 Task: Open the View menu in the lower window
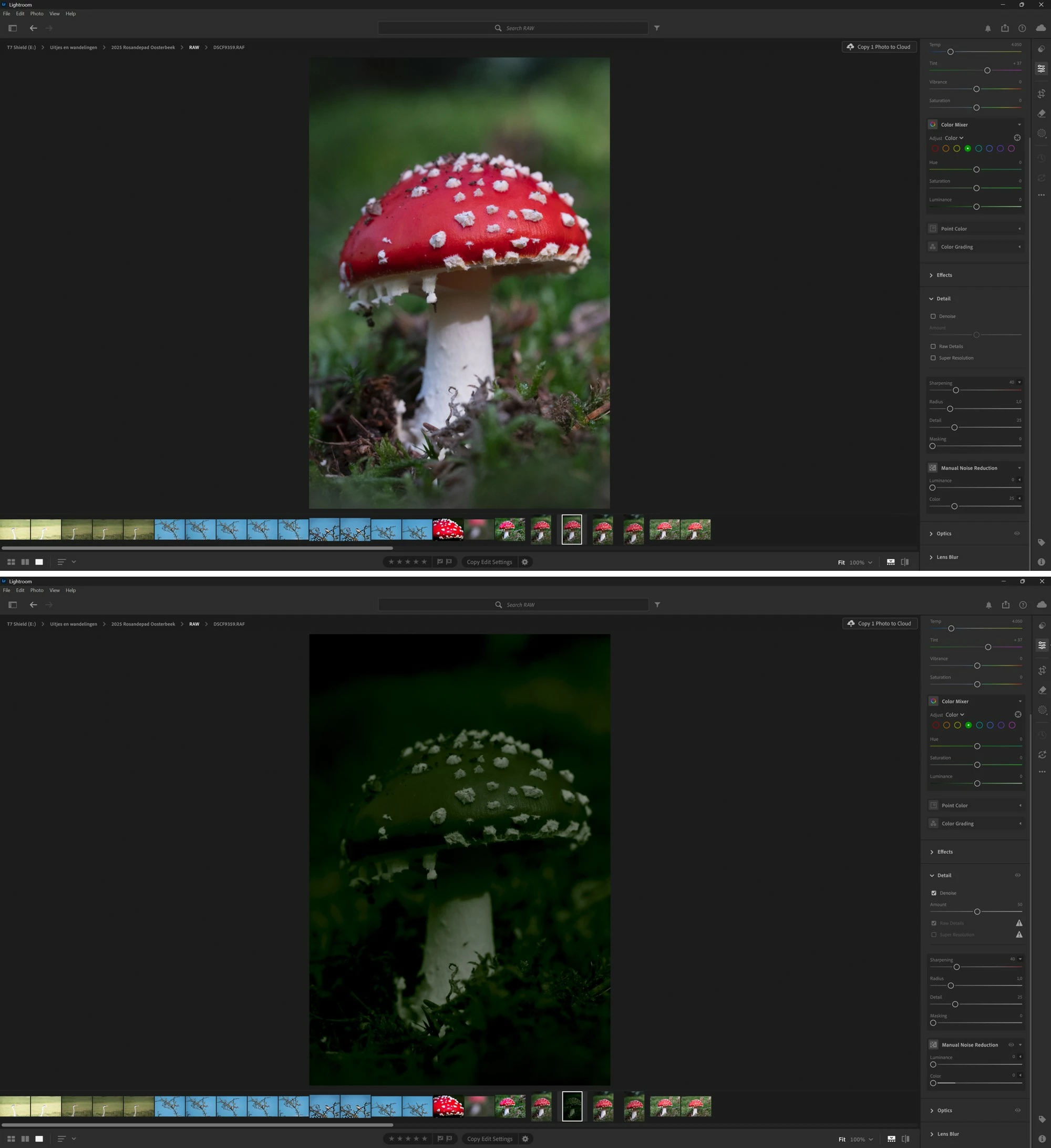pyautogui.click(x=54, y=590)
